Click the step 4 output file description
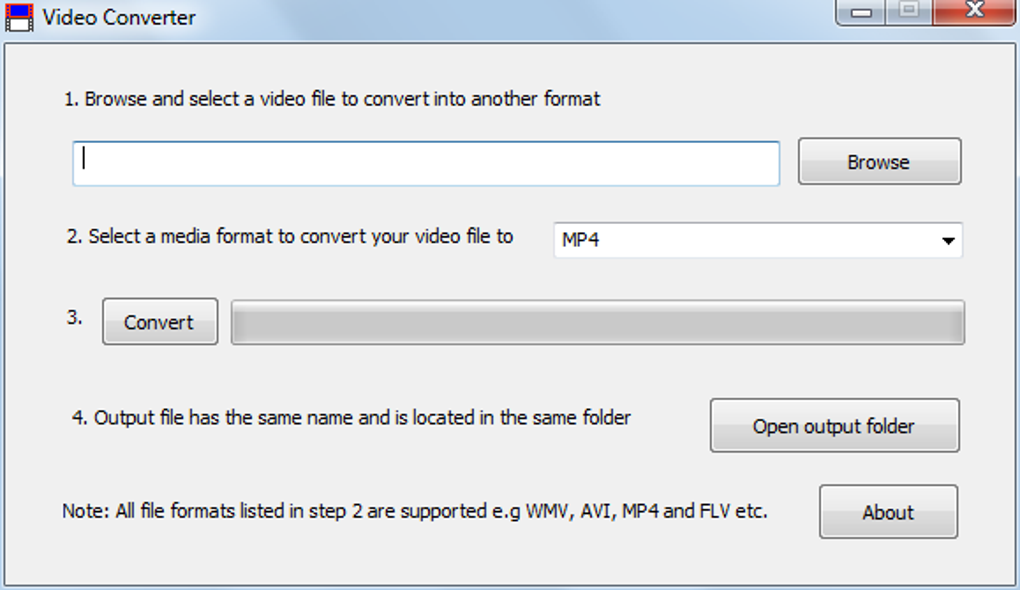Viewport: 1020px width, 590px height. click(351, 418)
